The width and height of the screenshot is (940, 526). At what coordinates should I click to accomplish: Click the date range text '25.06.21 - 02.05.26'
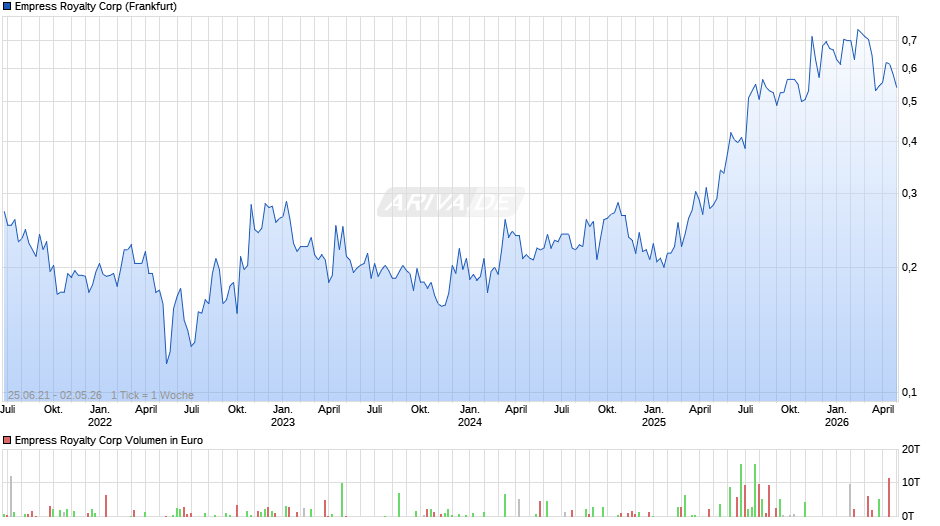click(55, 395)
